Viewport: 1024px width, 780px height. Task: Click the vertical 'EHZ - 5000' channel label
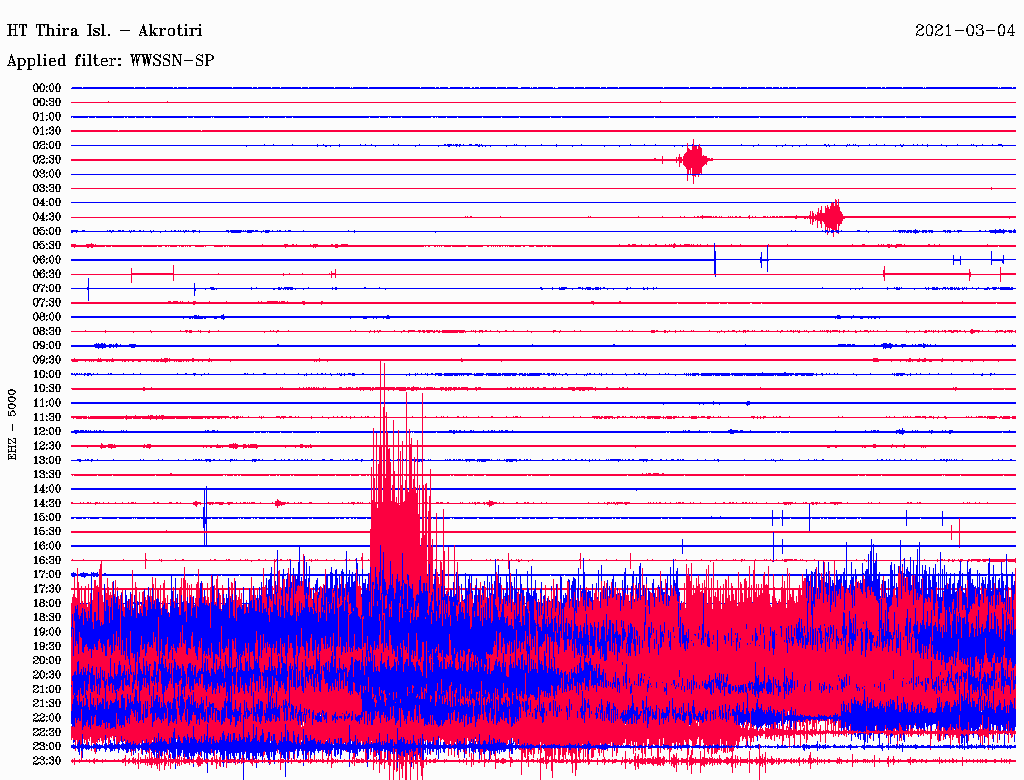coord(12,425)
